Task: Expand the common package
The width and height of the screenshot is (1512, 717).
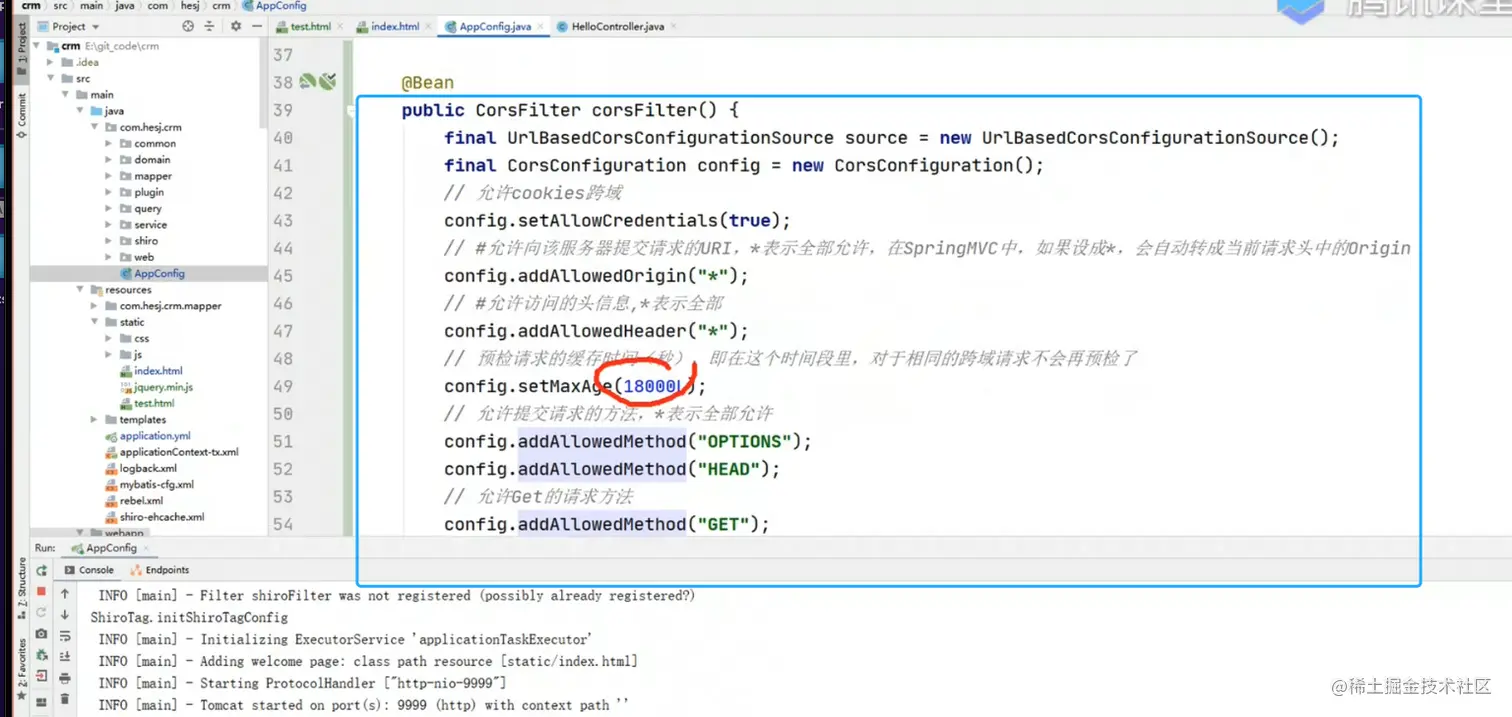Action: pos(109,143)
